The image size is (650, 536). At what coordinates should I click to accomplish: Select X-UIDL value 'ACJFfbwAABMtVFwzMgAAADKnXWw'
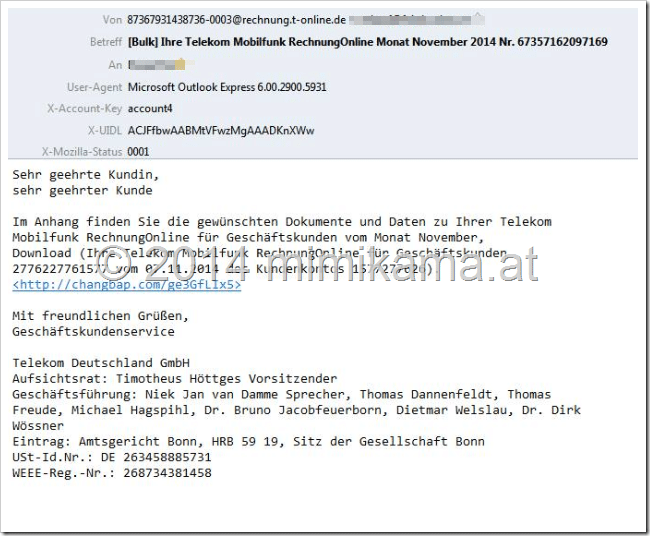point(221,131)
